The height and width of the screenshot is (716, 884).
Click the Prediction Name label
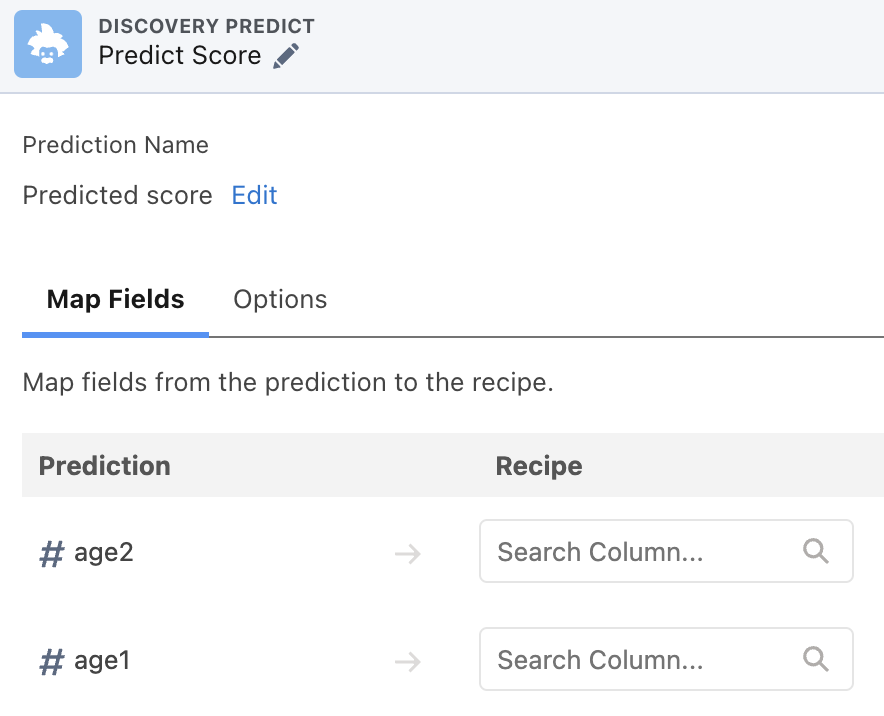[115, 145]
